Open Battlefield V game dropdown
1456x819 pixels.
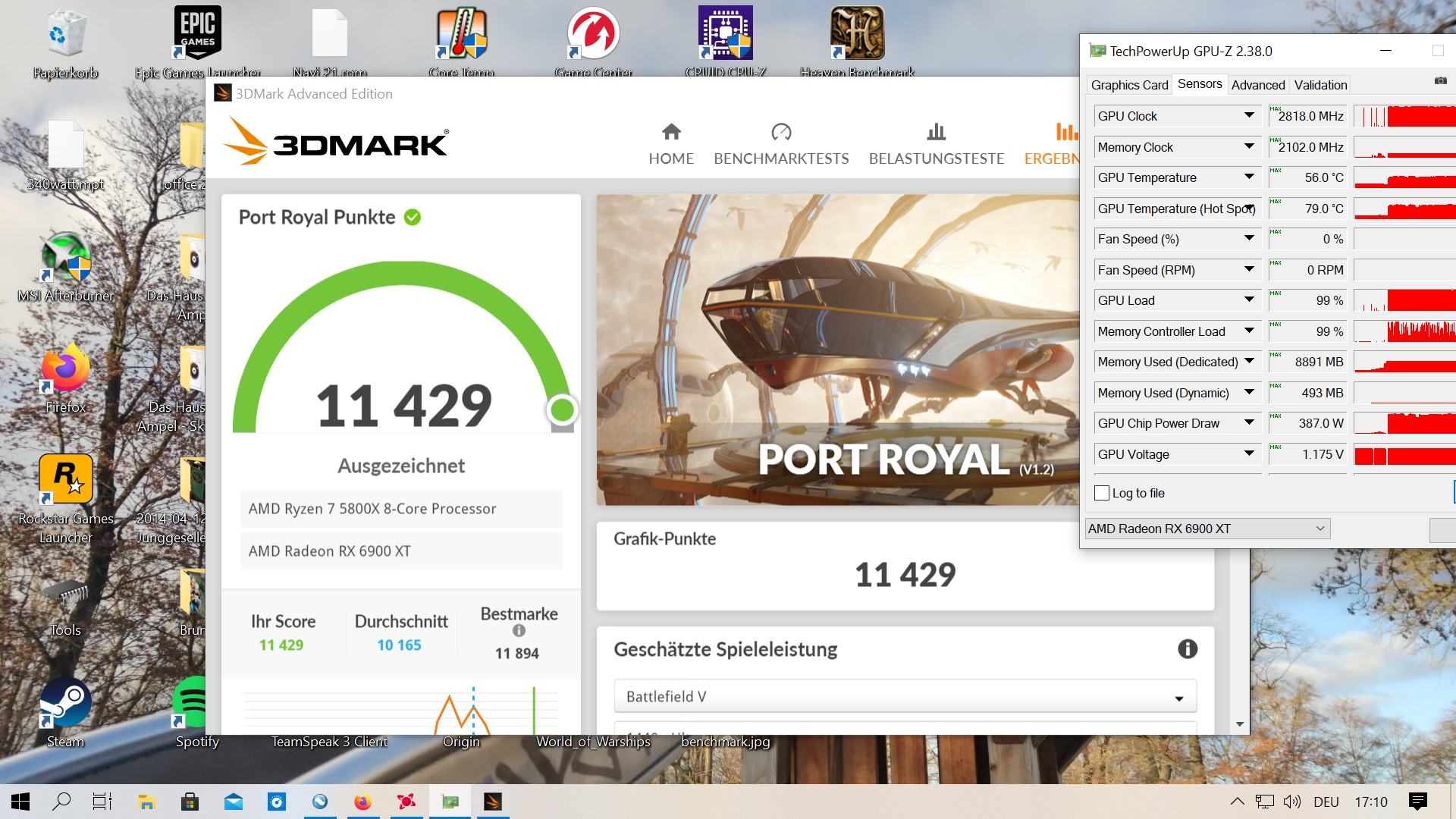pyautogui.click(x=905, y=696)
